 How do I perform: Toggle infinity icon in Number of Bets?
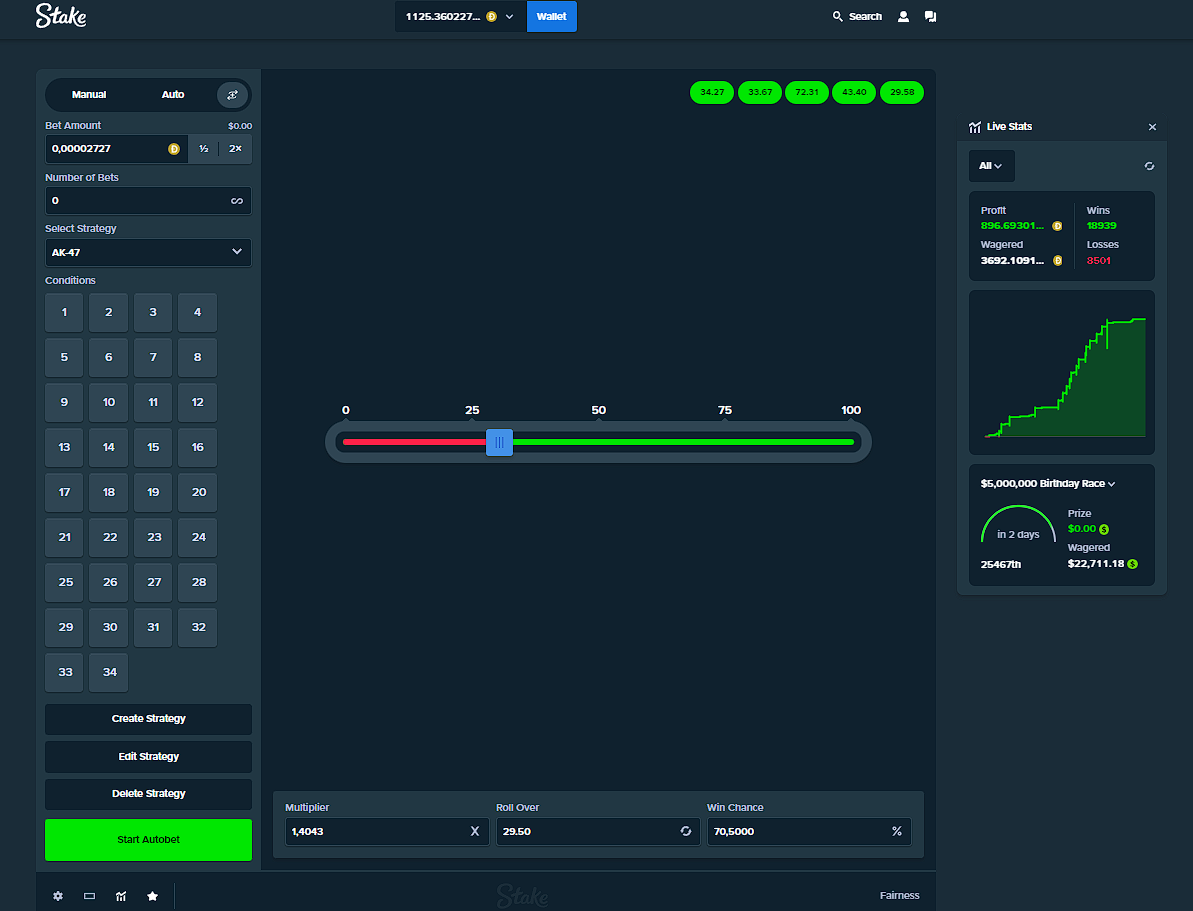(237, 201)
